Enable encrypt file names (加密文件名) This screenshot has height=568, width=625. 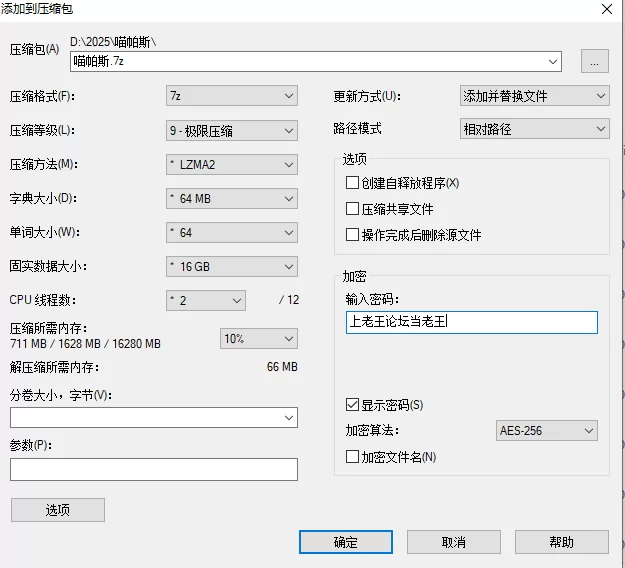coord(352,457)
